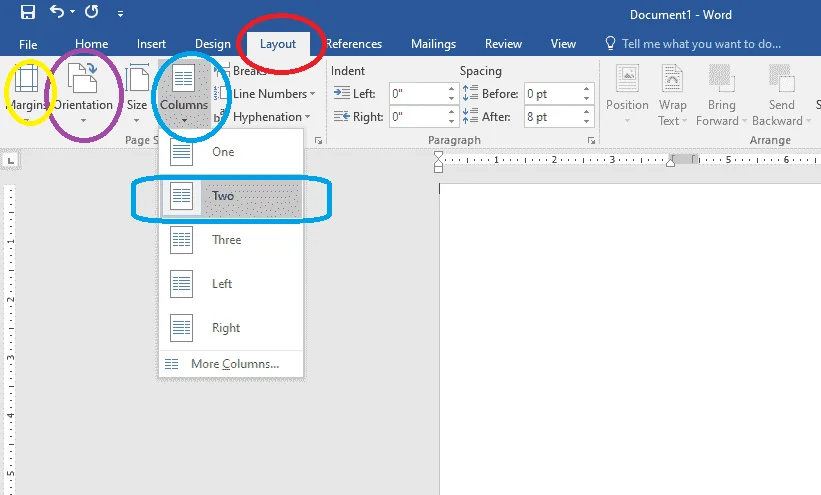
Task: Open the Margins menu
Action: click(x=26, y=93)
